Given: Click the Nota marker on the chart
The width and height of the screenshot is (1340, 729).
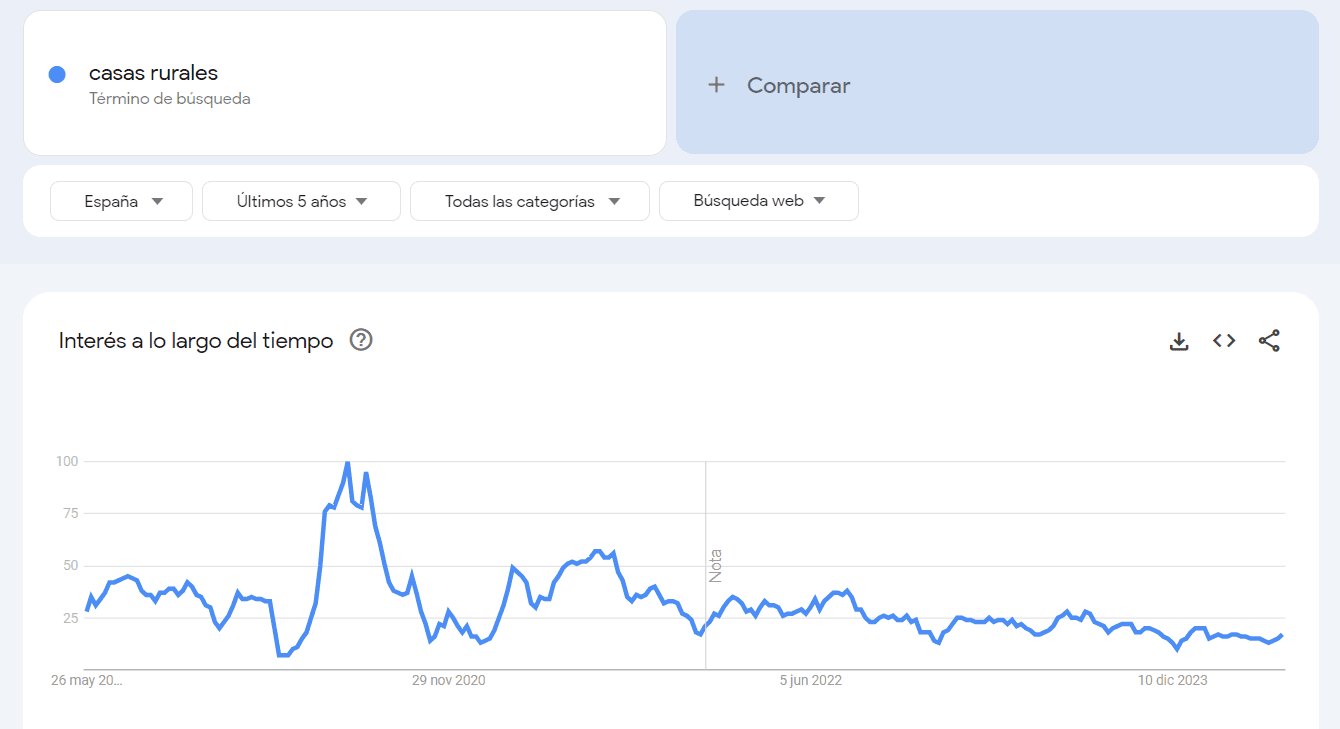Looking at the screenshot, I should pyautogui.click(x=715, y=566).
